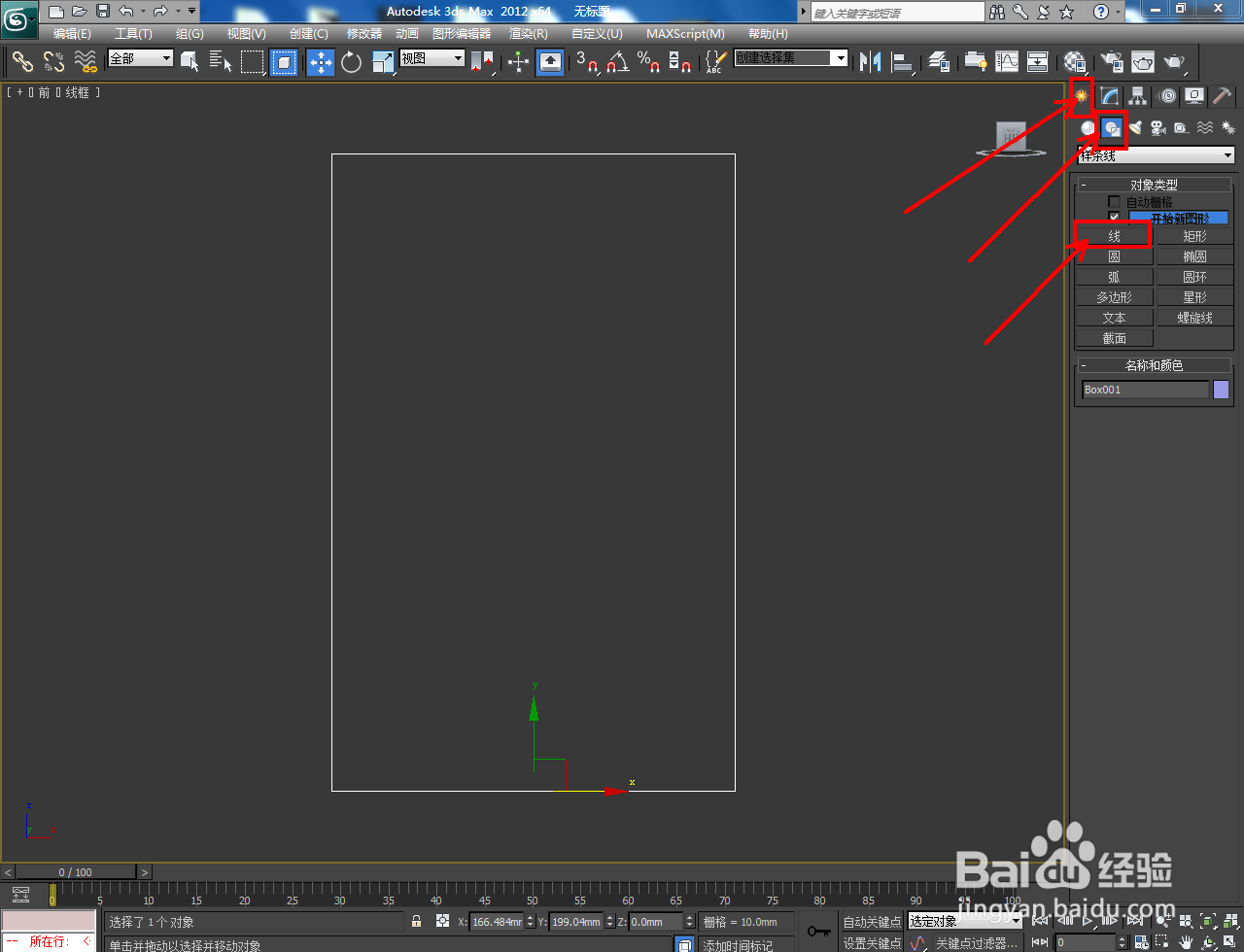Open the 创建选择集 named selection dropdown
Image resolution: width=1244 pixels, height=952 pixels.
[790, 58]
